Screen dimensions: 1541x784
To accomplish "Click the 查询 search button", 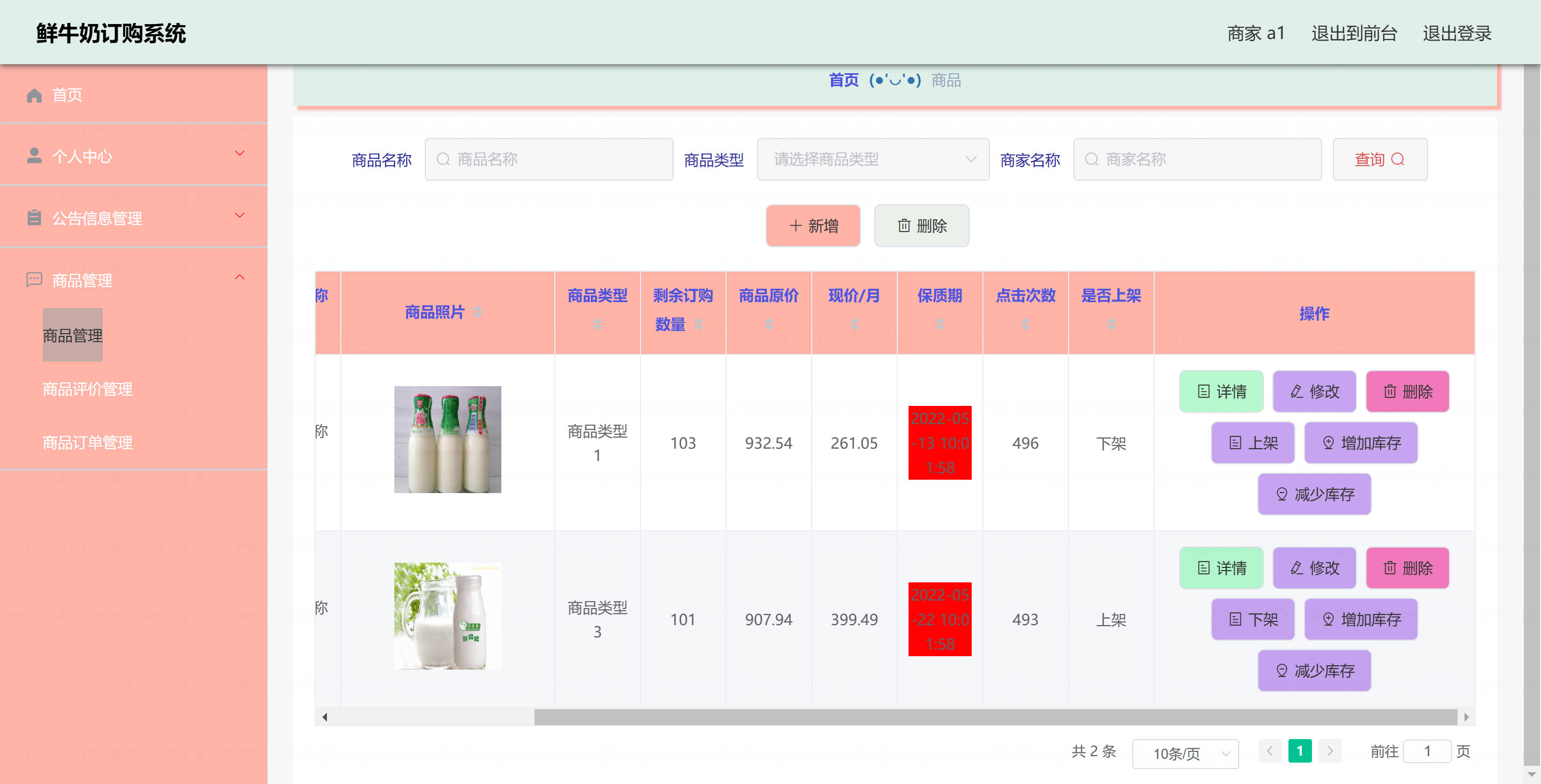I will click(1379, 159).
